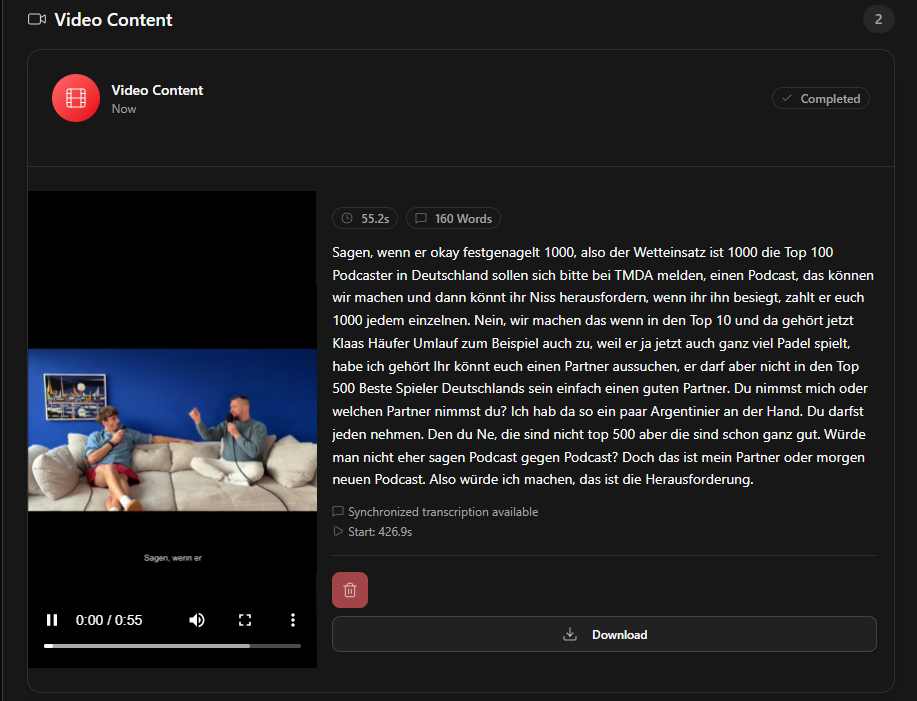
Task: Pause the video playback
Action: coord(52,620)
